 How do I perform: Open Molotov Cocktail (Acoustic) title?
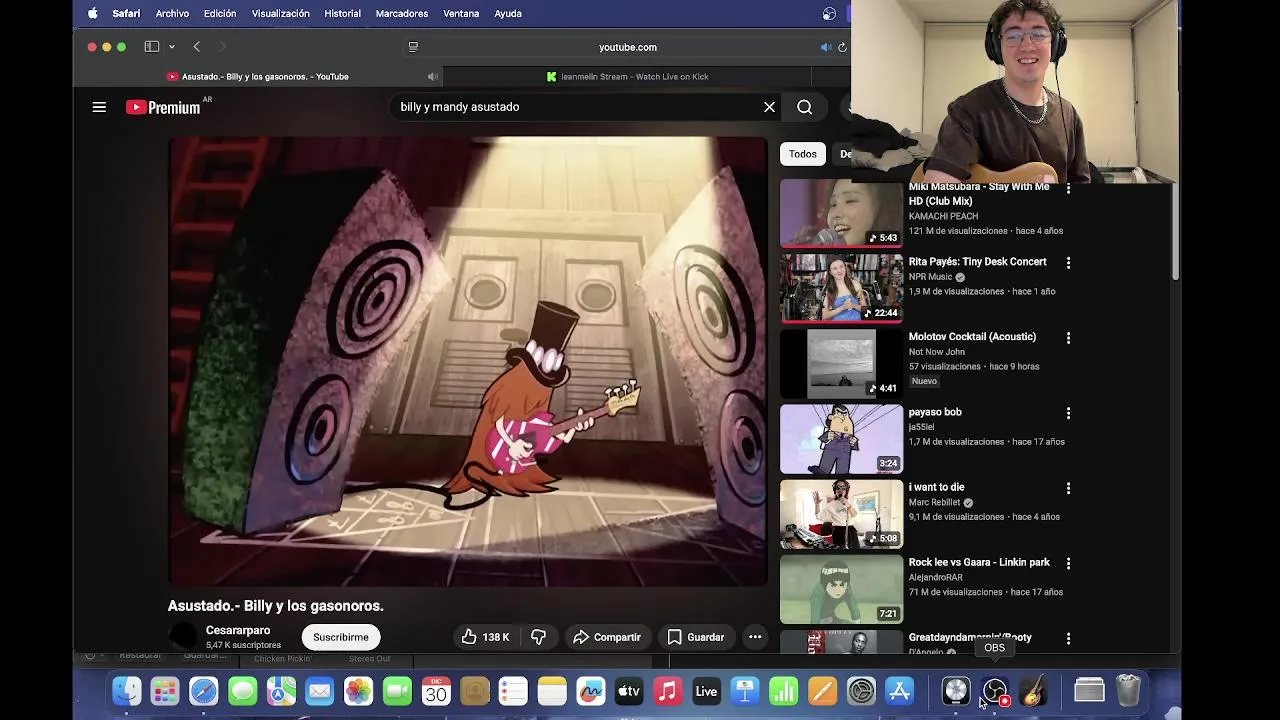click(x=972, y=337)
